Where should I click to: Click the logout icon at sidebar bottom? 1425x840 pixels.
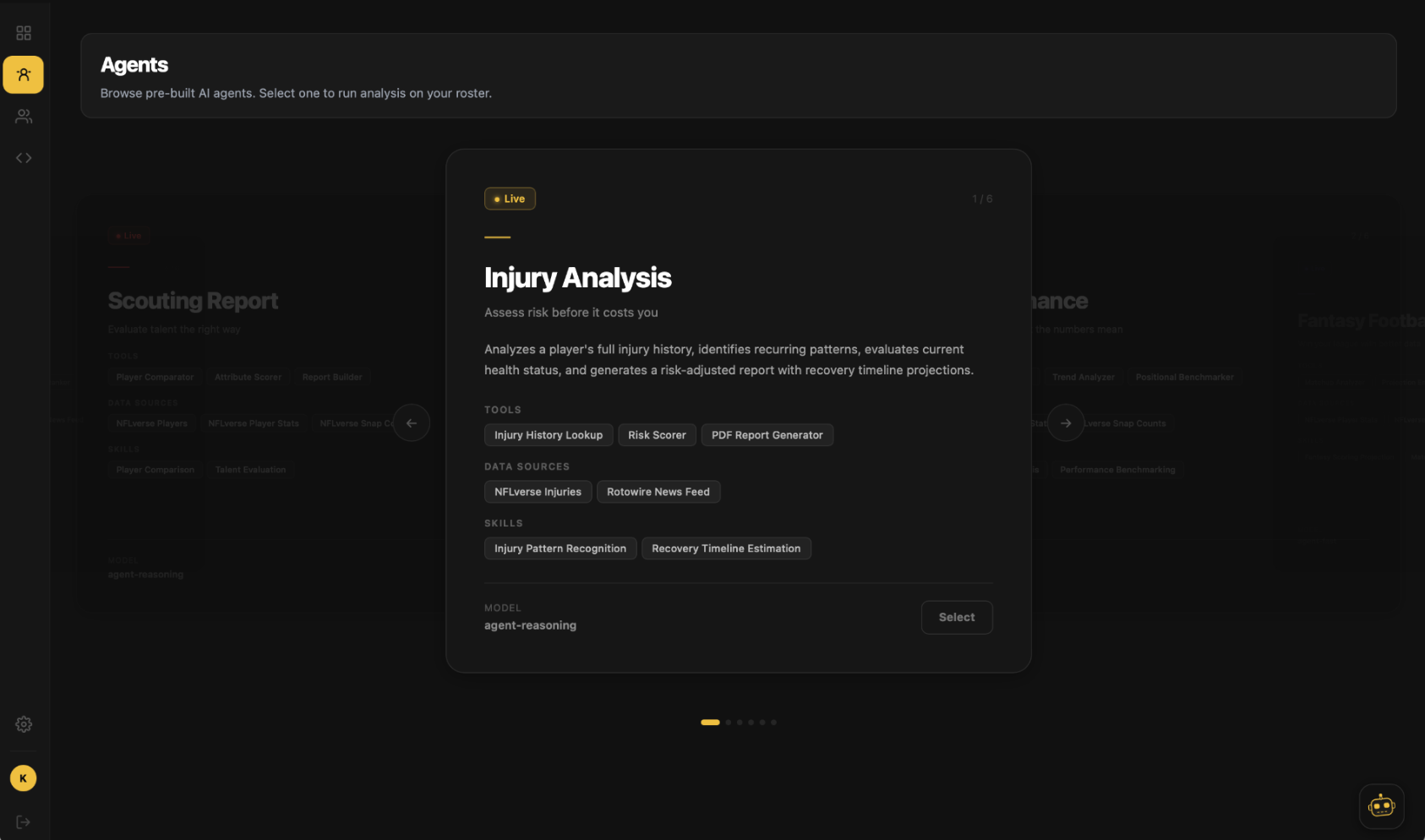24,822
